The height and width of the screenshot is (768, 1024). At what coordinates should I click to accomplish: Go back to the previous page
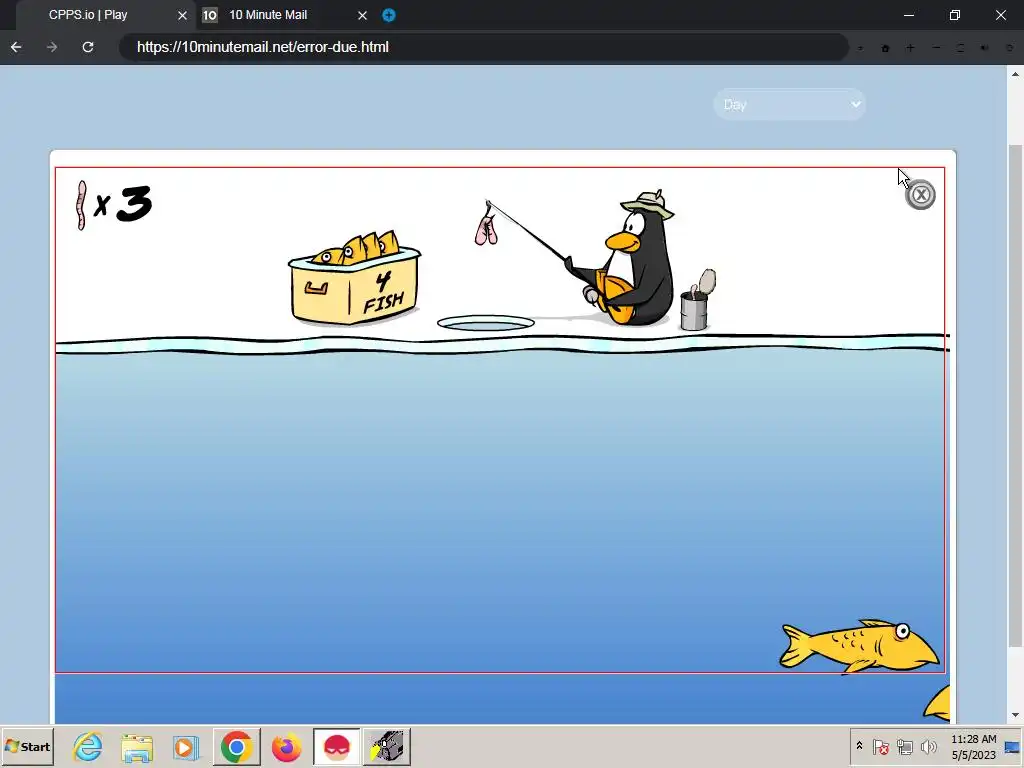pos(16,47)
